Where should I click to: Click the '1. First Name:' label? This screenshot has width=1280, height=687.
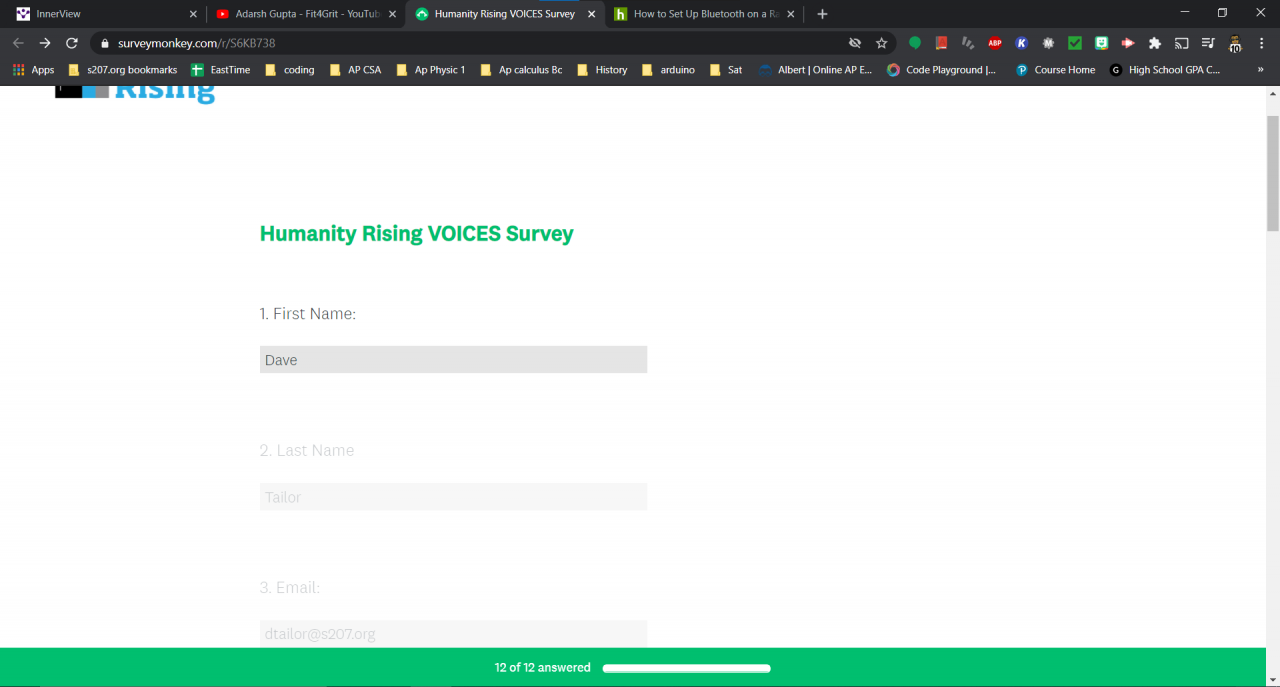[308, 314]
